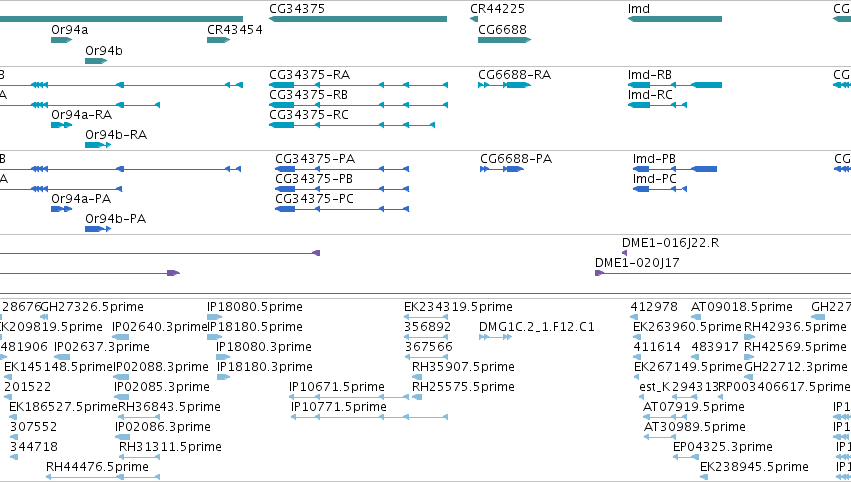The width and height of the screenshot is (851, 482).
Task: Click the Imd gene bar
Action: coord(675,19)
